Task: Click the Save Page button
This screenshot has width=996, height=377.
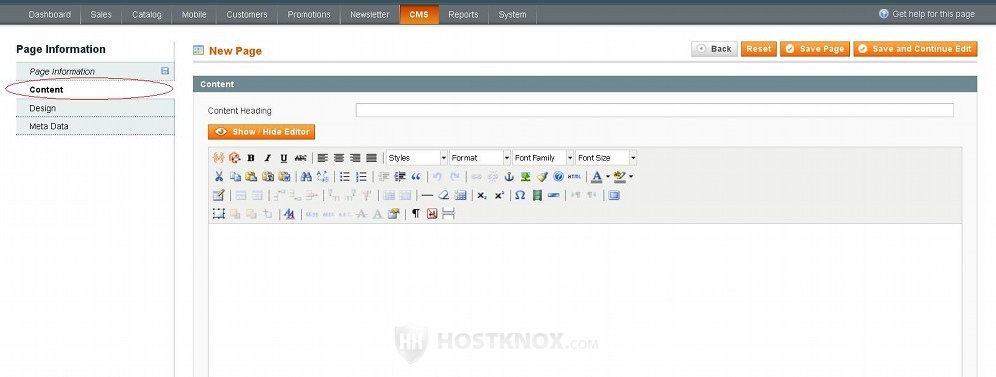Action: (815, 49)
